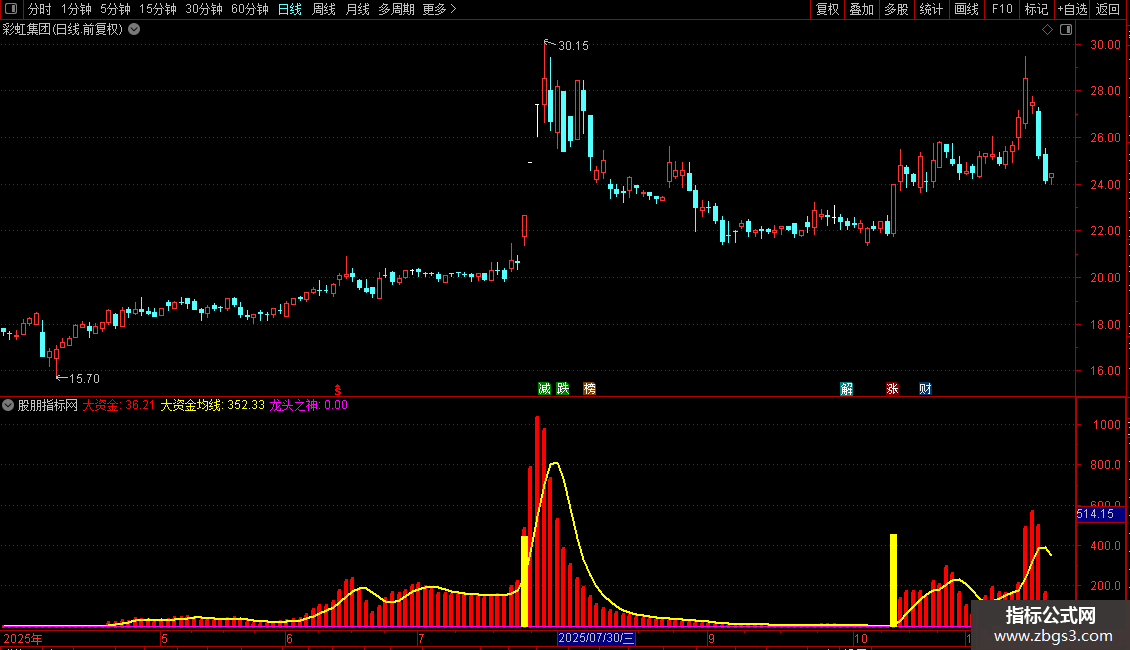Image resolution: width=1130 pixels, height=650 pixels.
Task: Open the 画线 drawing tools
Action: (x=966, y=9)
